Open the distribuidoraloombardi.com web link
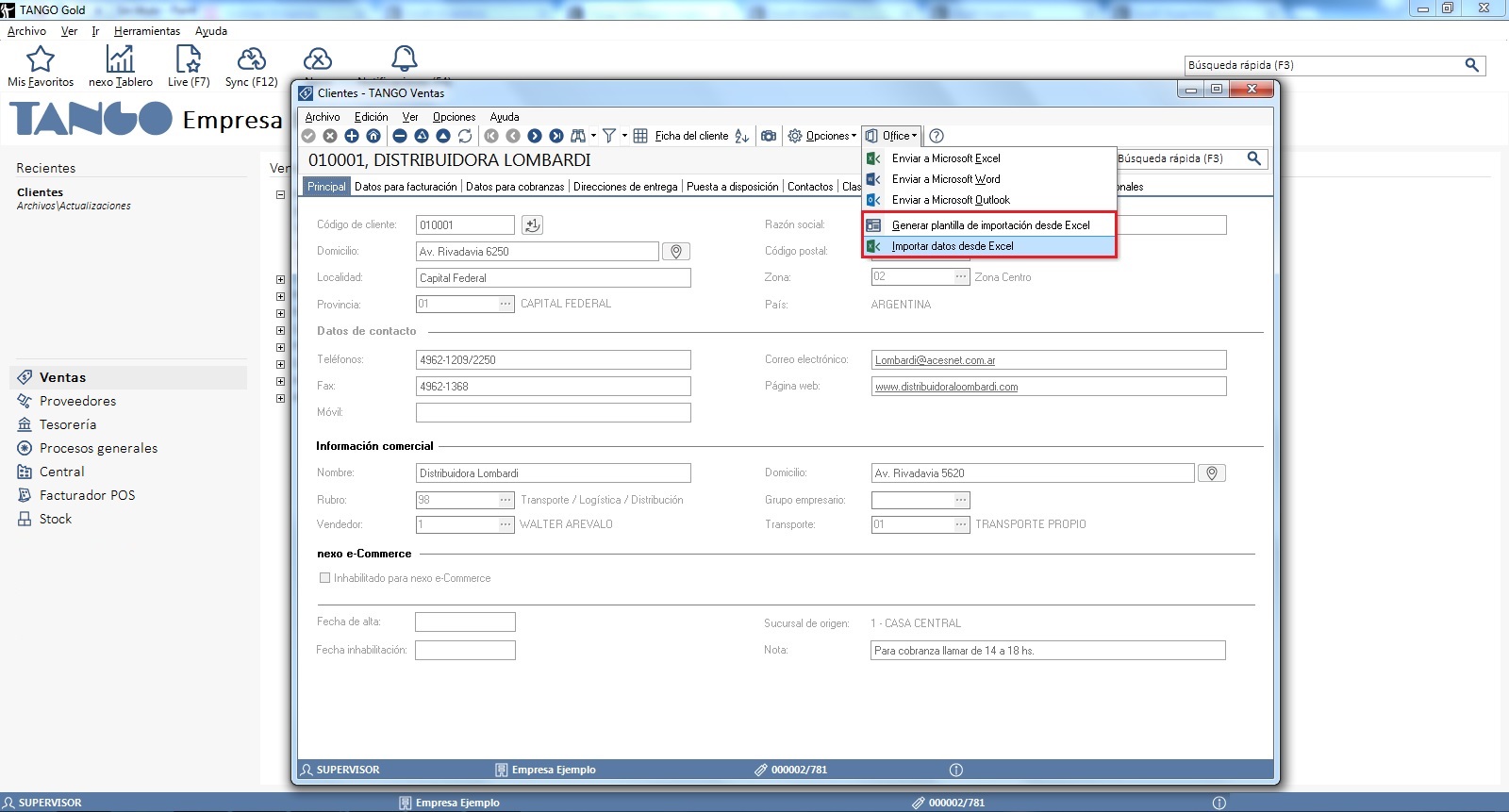The image size is (1509, 812). coord(946,387)
